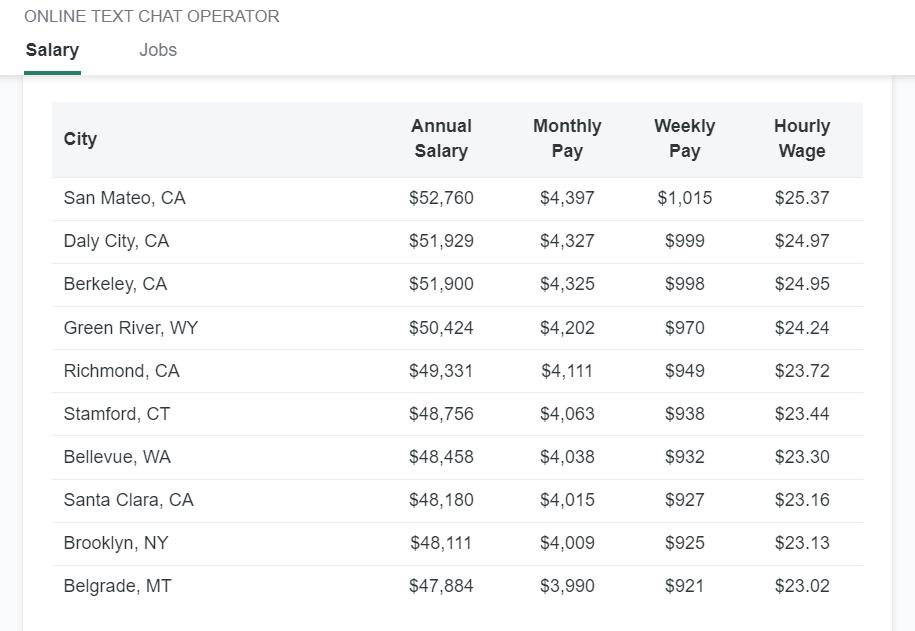Click the $25.37 hourly wage value
The height and width of the screenshot is (631, 915).
[802, 198]
